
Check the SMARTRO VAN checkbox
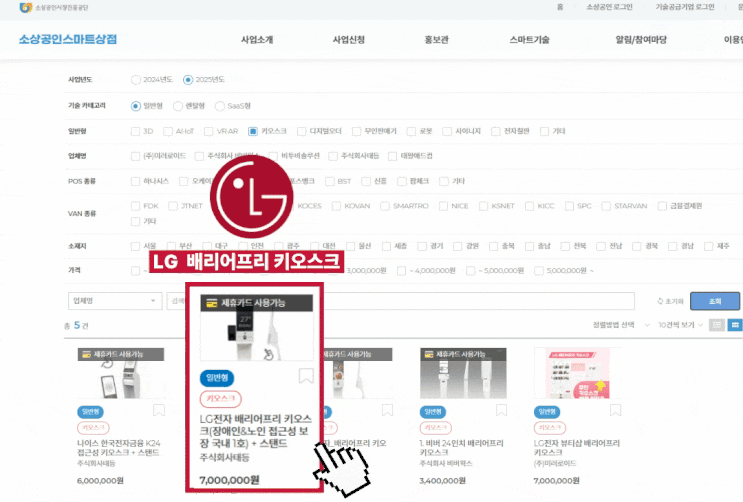point(385,206)
